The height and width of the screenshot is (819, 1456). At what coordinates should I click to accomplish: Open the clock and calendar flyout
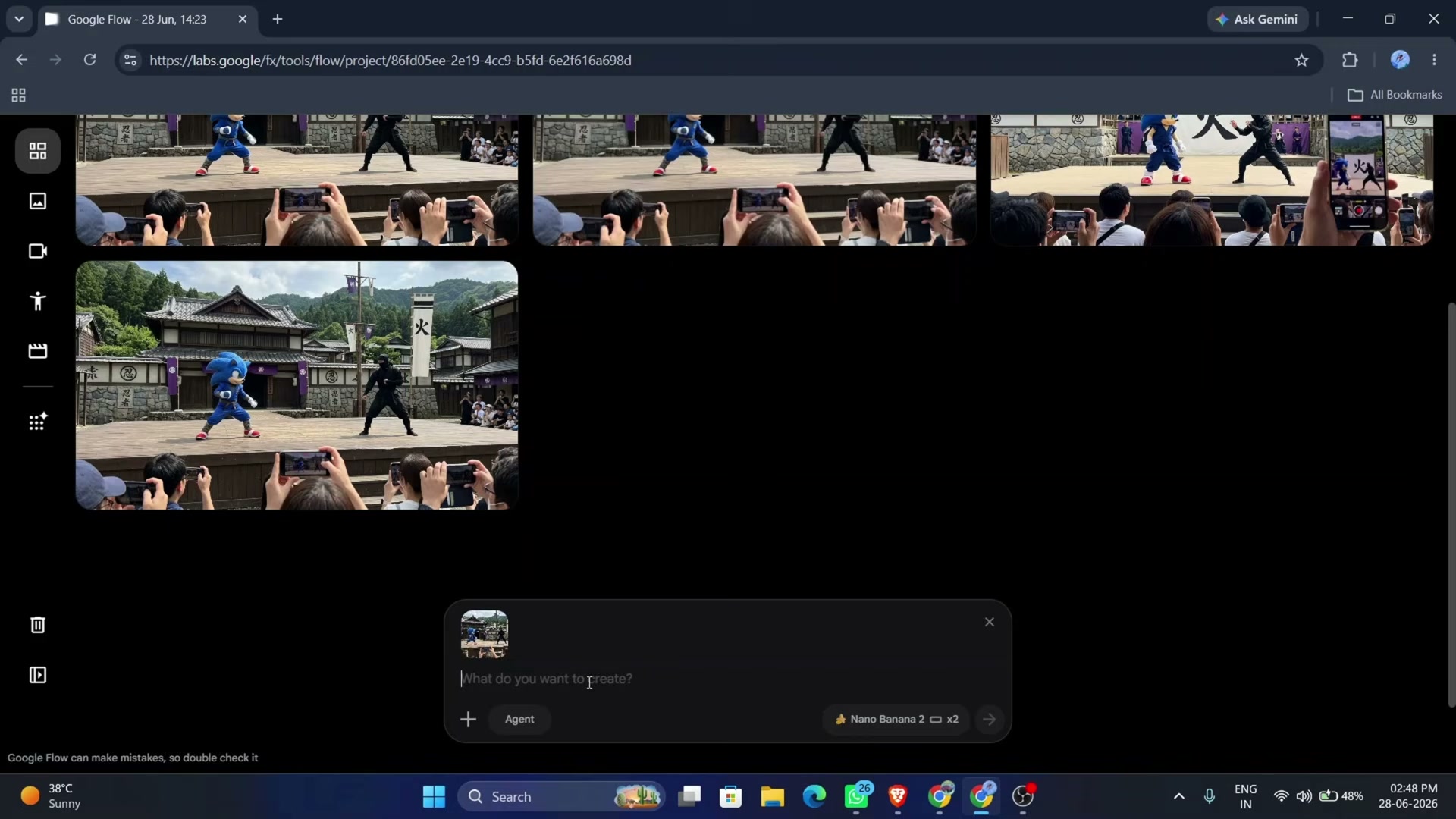tap(1408, 796)
